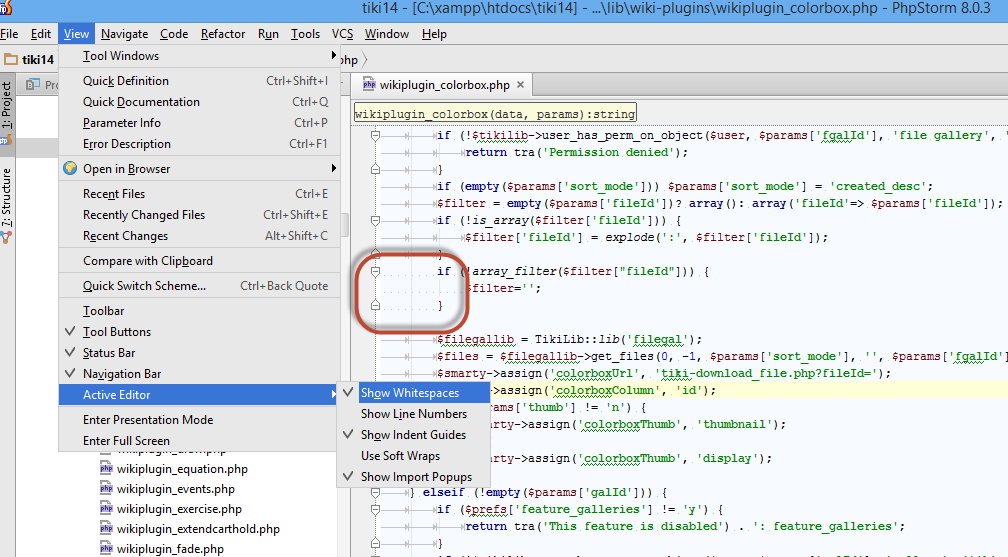1008x557 pixels.
Task: Uncheck Status Bar in View menu
Action: pyautogui.click(x=199, y=352)
